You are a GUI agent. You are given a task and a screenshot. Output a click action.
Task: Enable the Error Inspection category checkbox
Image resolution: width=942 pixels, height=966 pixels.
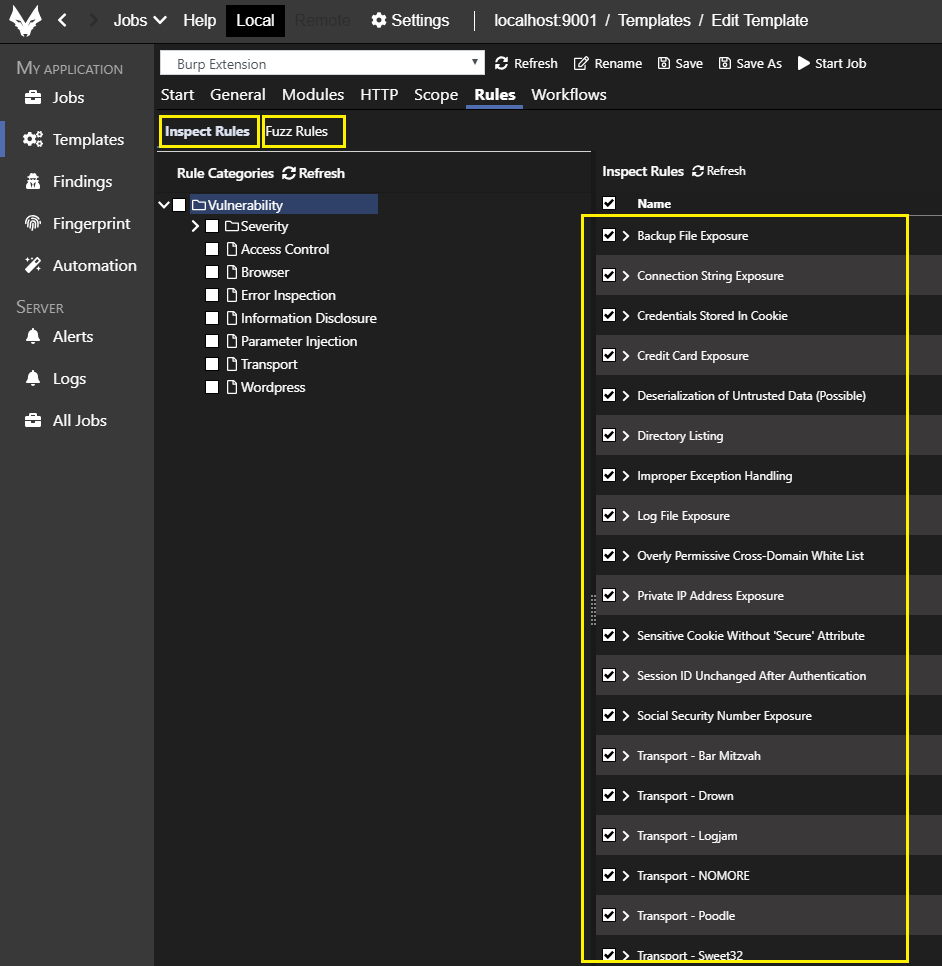coord(212,295)
